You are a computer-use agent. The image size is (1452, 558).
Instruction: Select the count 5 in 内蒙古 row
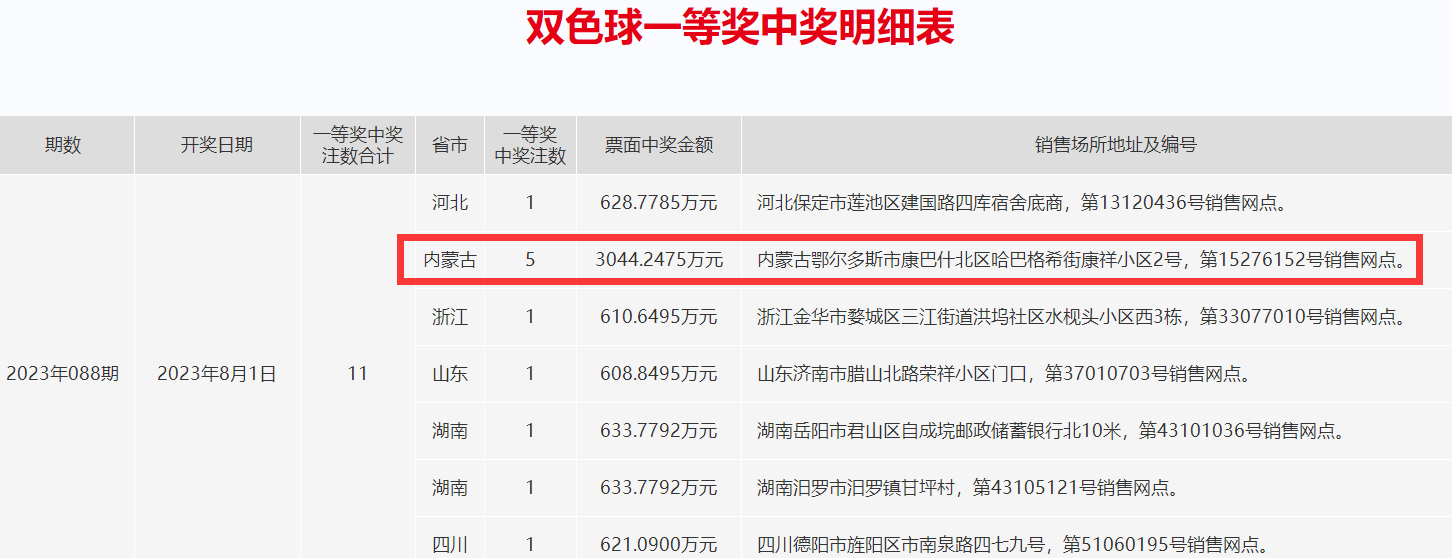click(x=530, y=260)
